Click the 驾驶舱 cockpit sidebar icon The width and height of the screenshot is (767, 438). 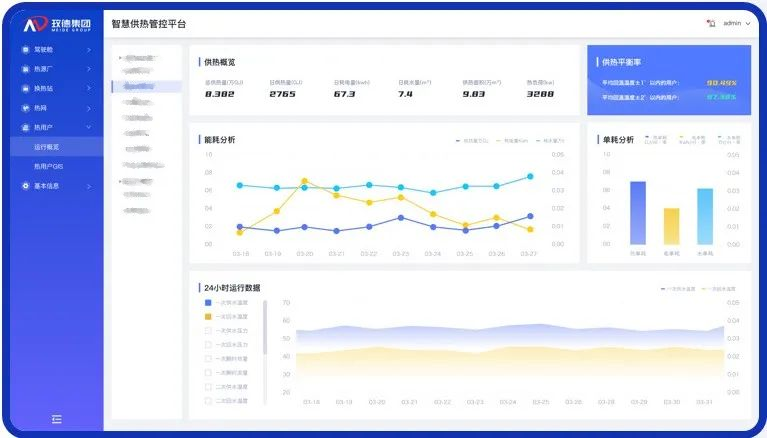pyautogui.click(x=25, y=49)
